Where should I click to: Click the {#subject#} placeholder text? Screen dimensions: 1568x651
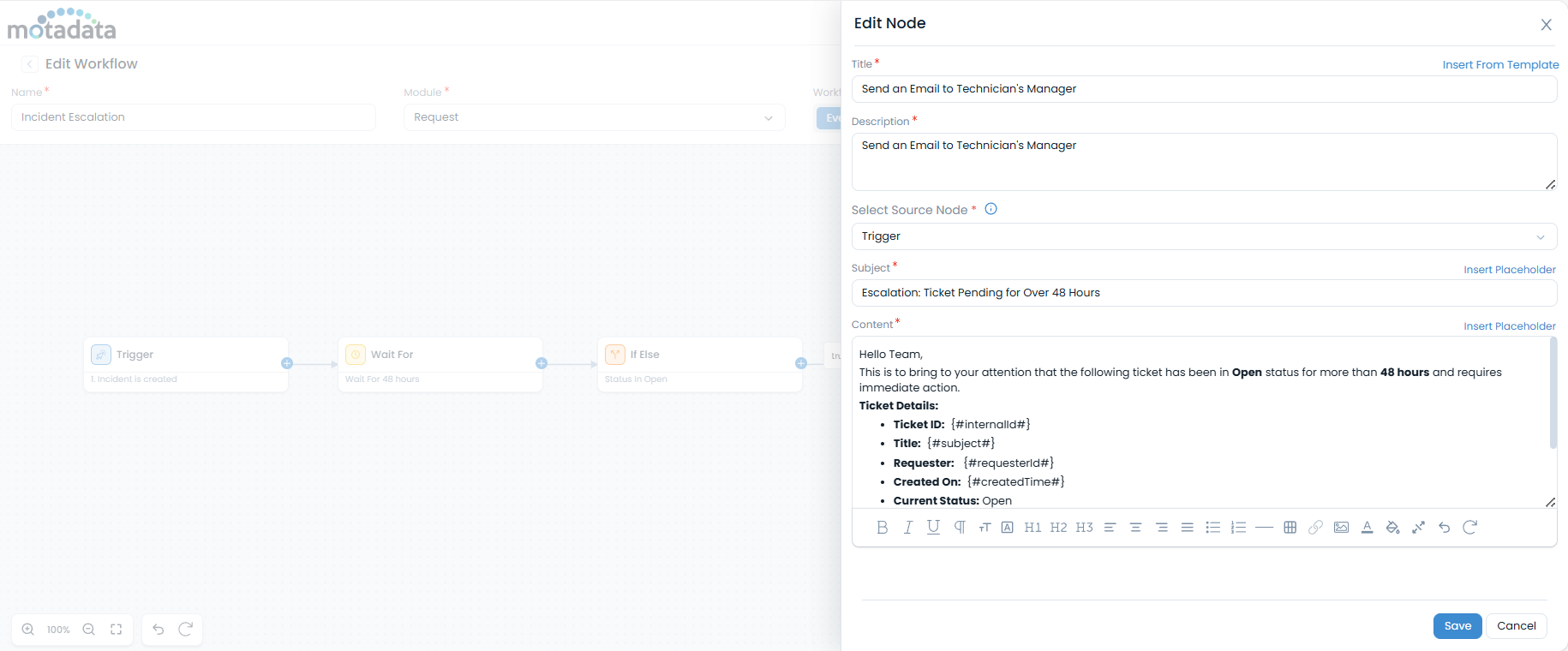tap(961, 444)
